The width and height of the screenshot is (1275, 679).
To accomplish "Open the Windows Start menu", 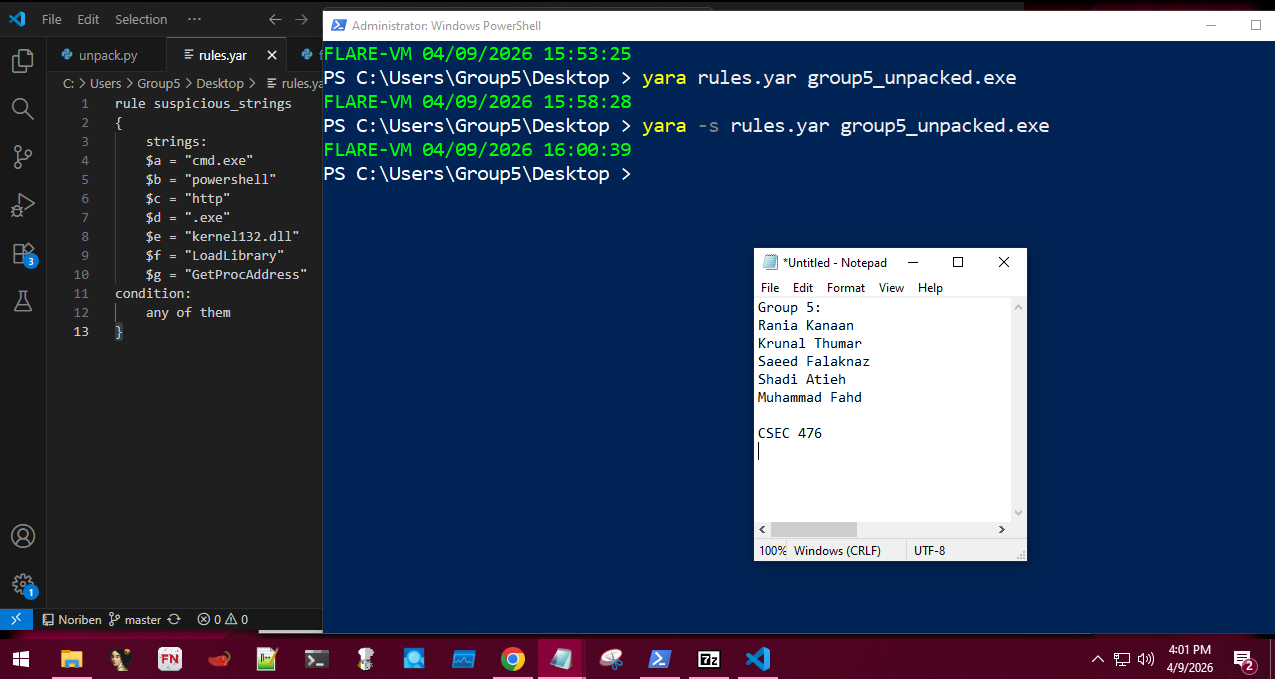I will [x=21, y=658].
